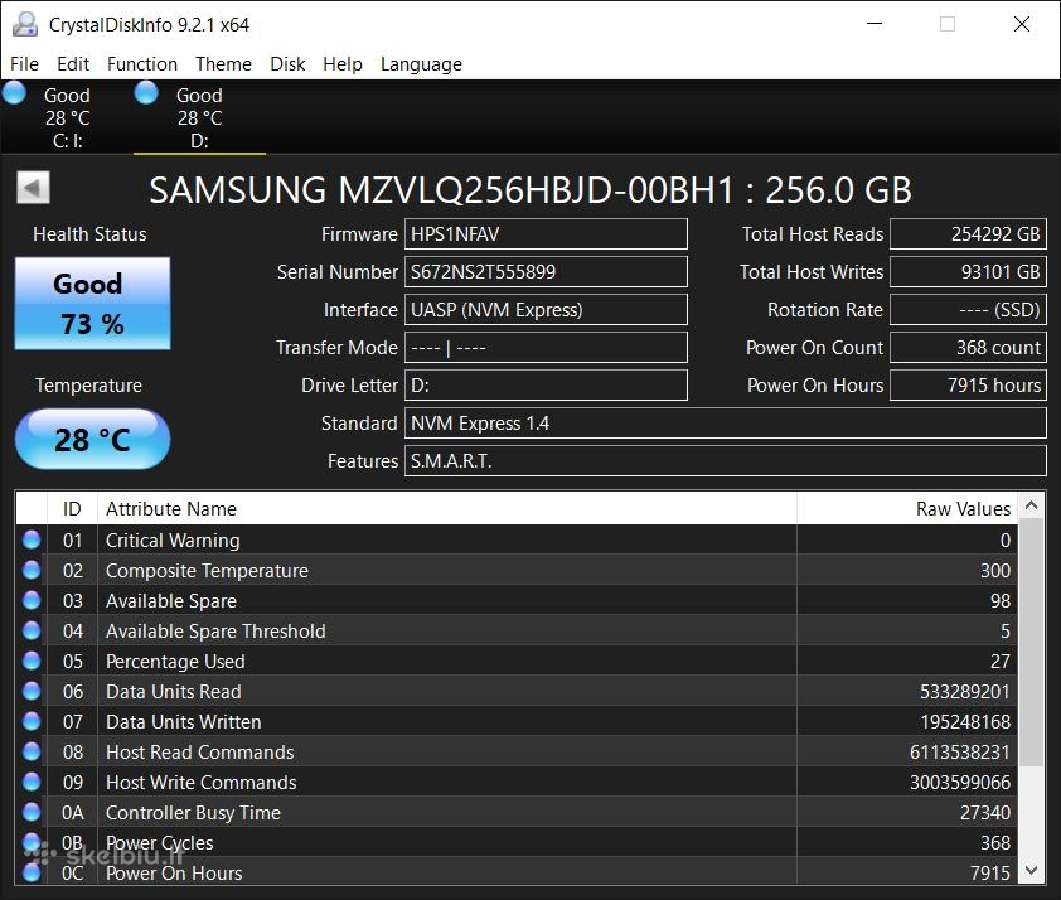1061x900 pixels.
Task: Click the Standard field NVM Express 1.4
Action: coord(725,424)
